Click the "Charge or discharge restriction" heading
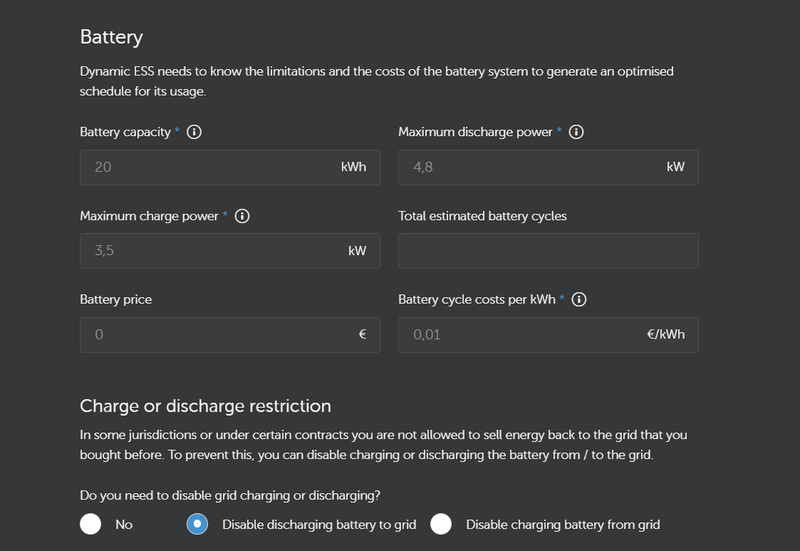This screenshot has height=551, width=800. coord(205,406)
